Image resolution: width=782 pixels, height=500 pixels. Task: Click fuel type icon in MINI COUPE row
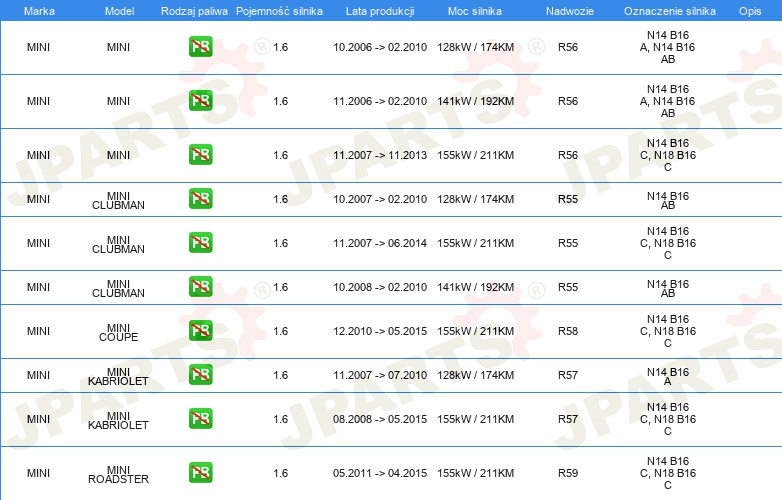click(x=200, y=331)
